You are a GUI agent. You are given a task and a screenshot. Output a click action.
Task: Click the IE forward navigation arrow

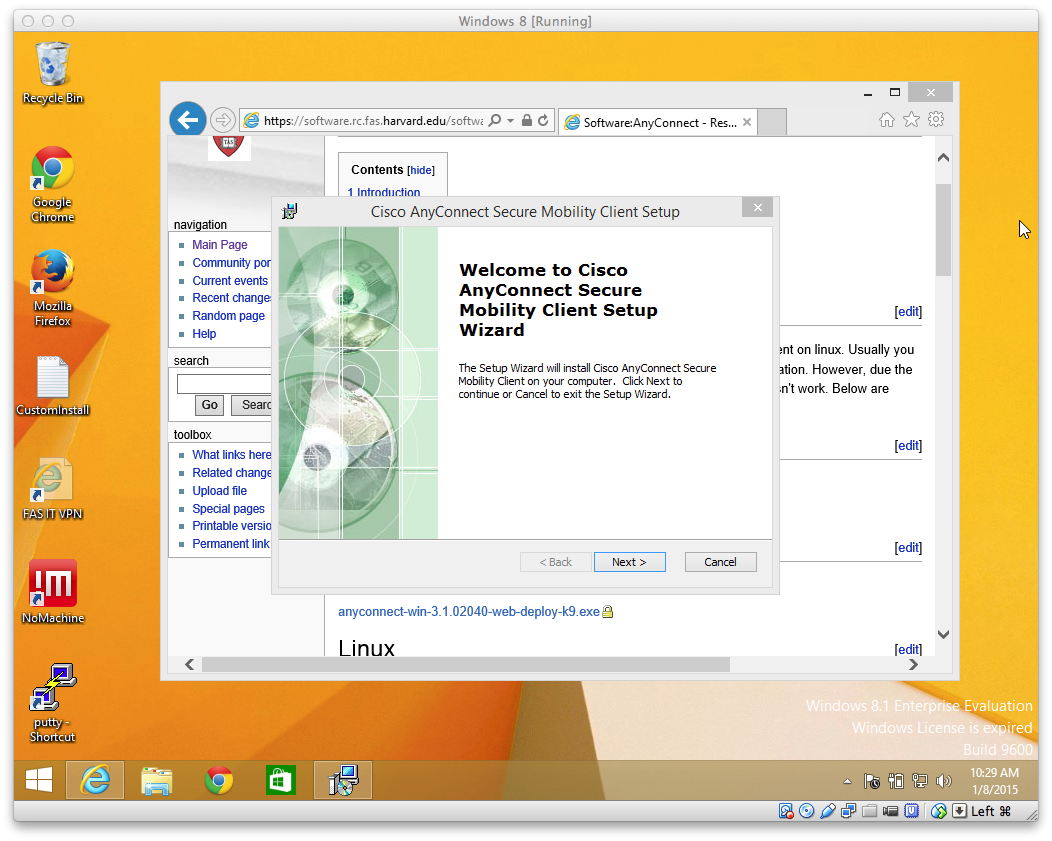(222, 120)
